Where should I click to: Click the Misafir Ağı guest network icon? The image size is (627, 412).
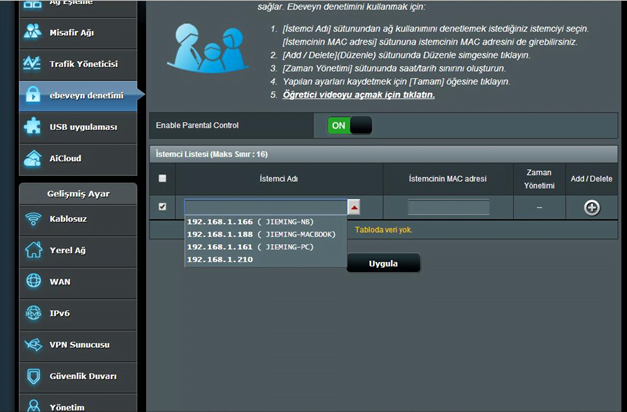click(x=33, y=32)
